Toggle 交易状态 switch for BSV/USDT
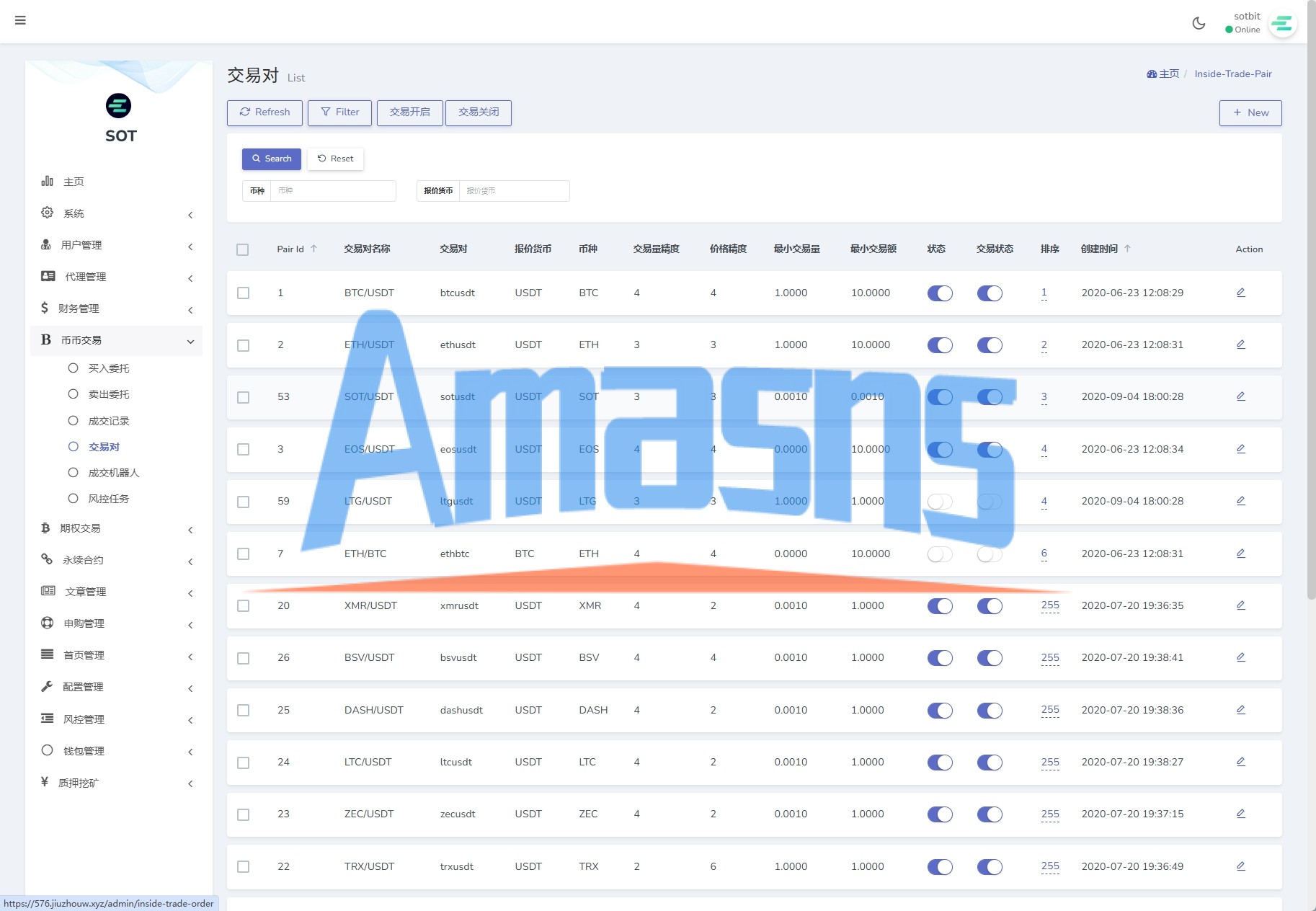 point(990,658)
